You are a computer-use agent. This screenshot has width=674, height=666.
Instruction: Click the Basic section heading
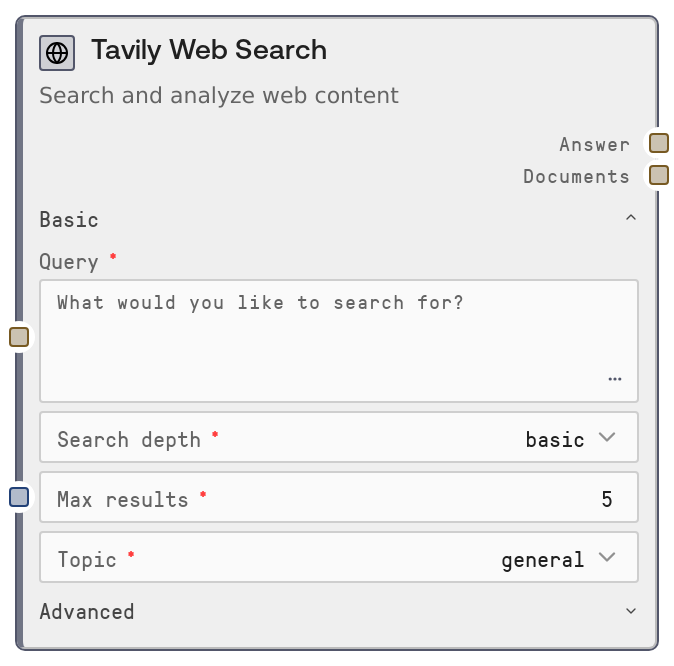69,219
